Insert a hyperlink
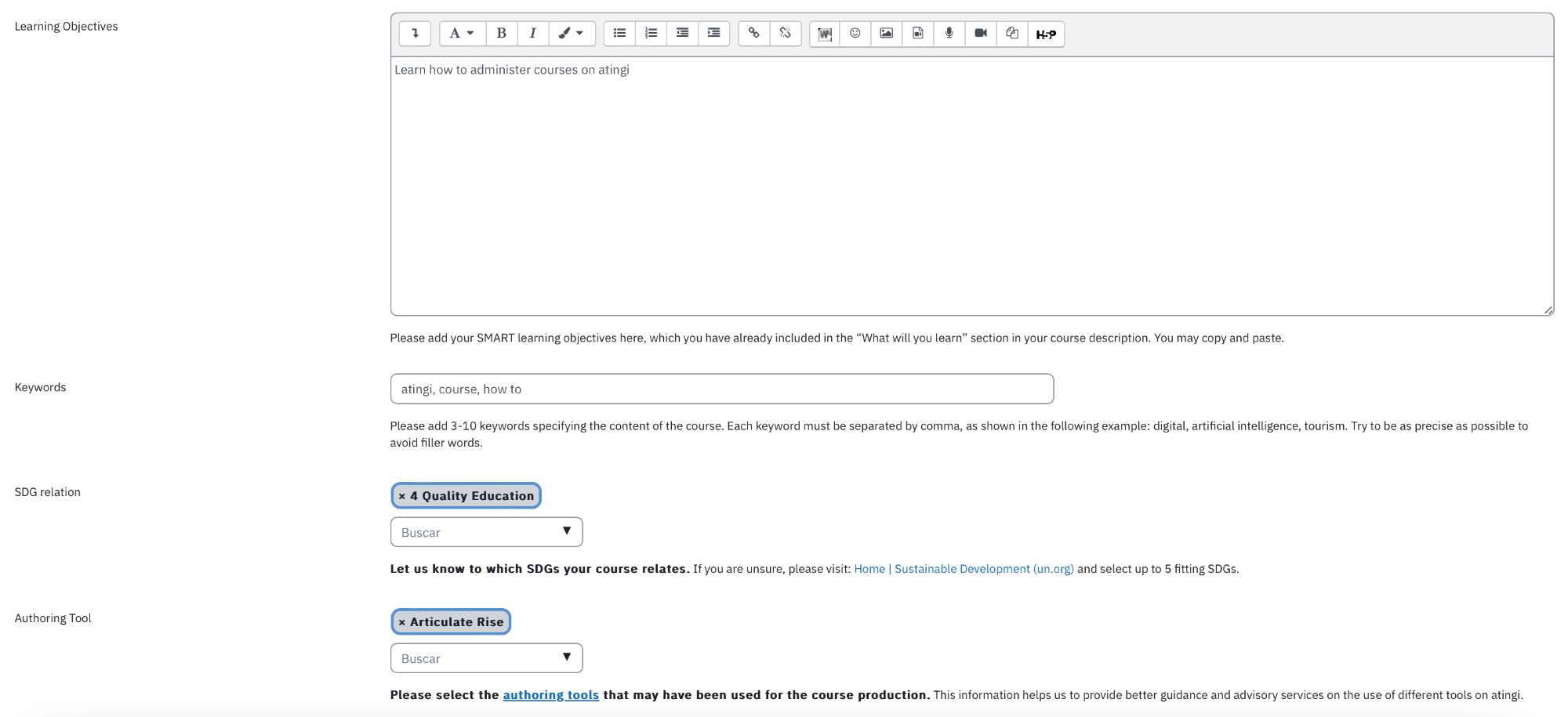1568x717 pixels. 753,34
